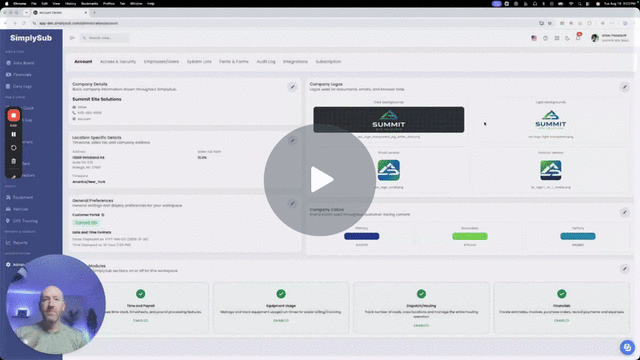640x360 pixels.
Task: Edit General Preferences with the pencil icon
Action: click(x=292, y=203)
